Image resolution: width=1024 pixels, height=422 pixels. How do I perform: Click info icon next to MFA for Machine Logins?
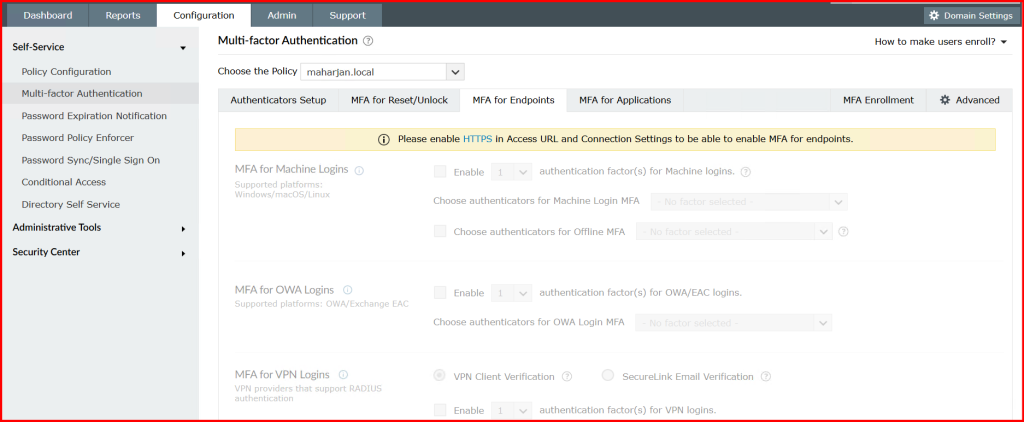359,170
